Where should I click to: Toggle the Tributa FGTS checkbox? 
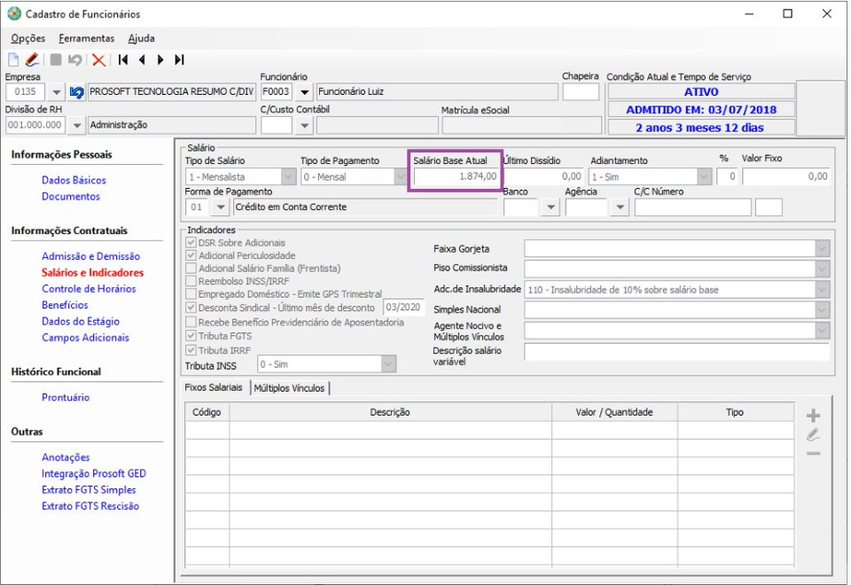coord(192,337)
